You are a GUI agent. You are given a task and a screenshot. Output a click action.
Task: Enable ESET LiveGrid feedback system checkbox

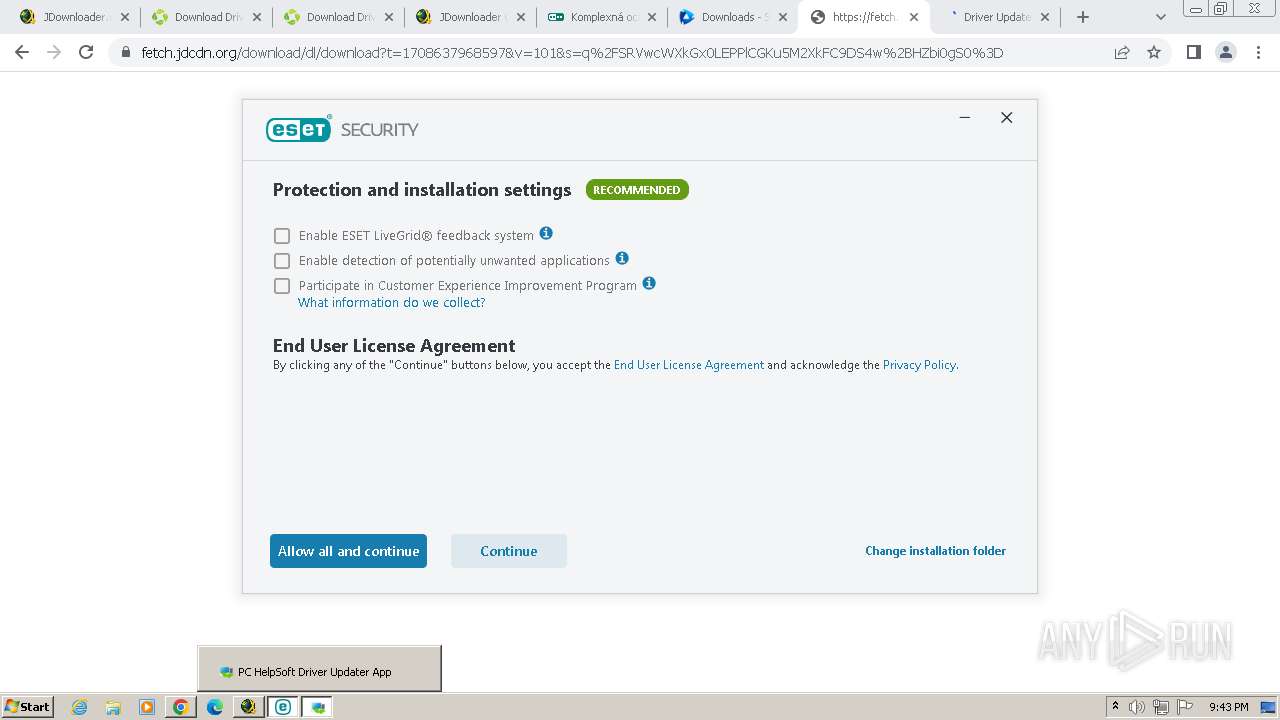282,236
